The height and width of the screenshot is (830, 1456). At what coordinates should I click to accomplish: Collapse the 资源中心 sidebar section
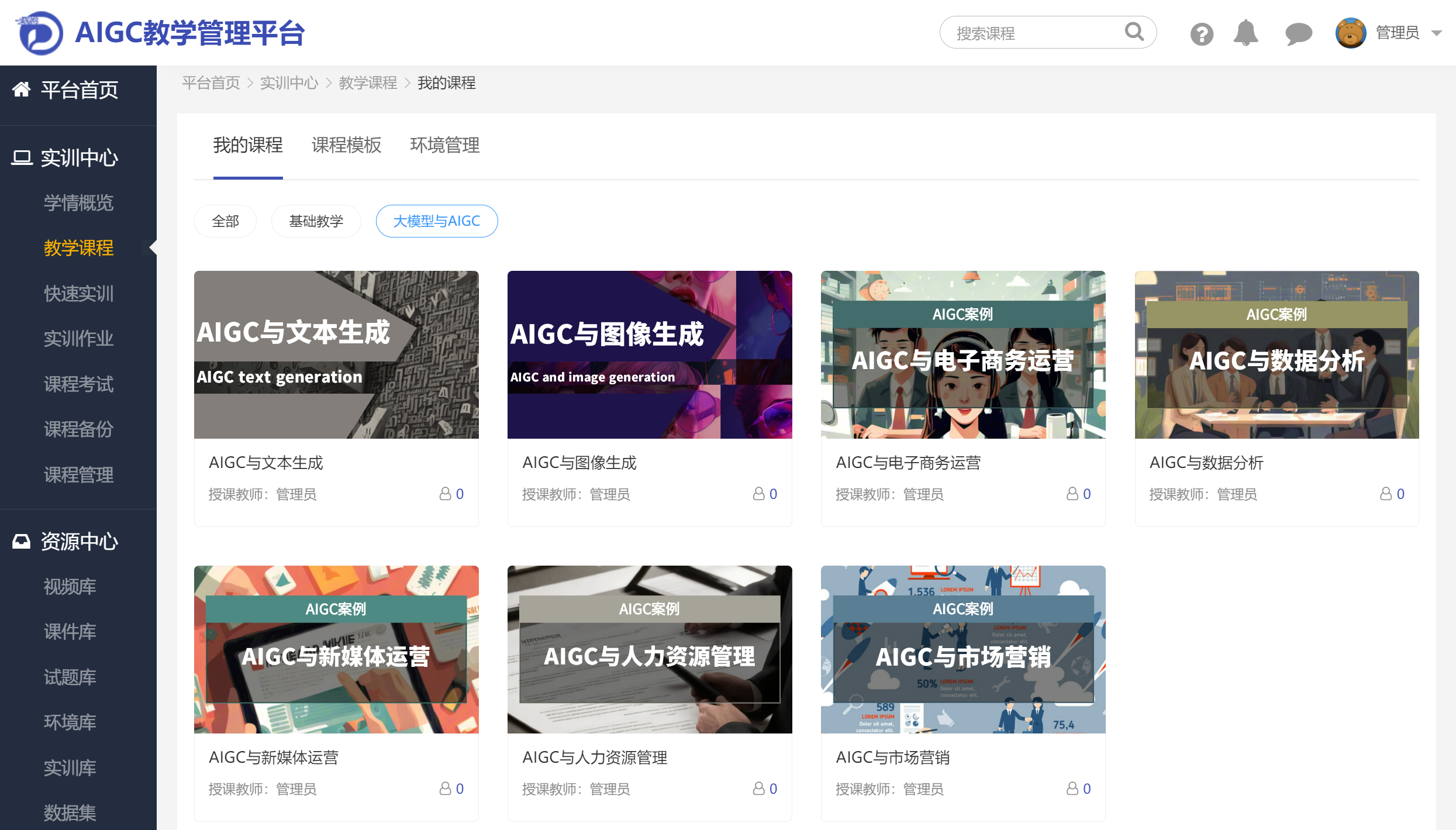coord(79,541)
